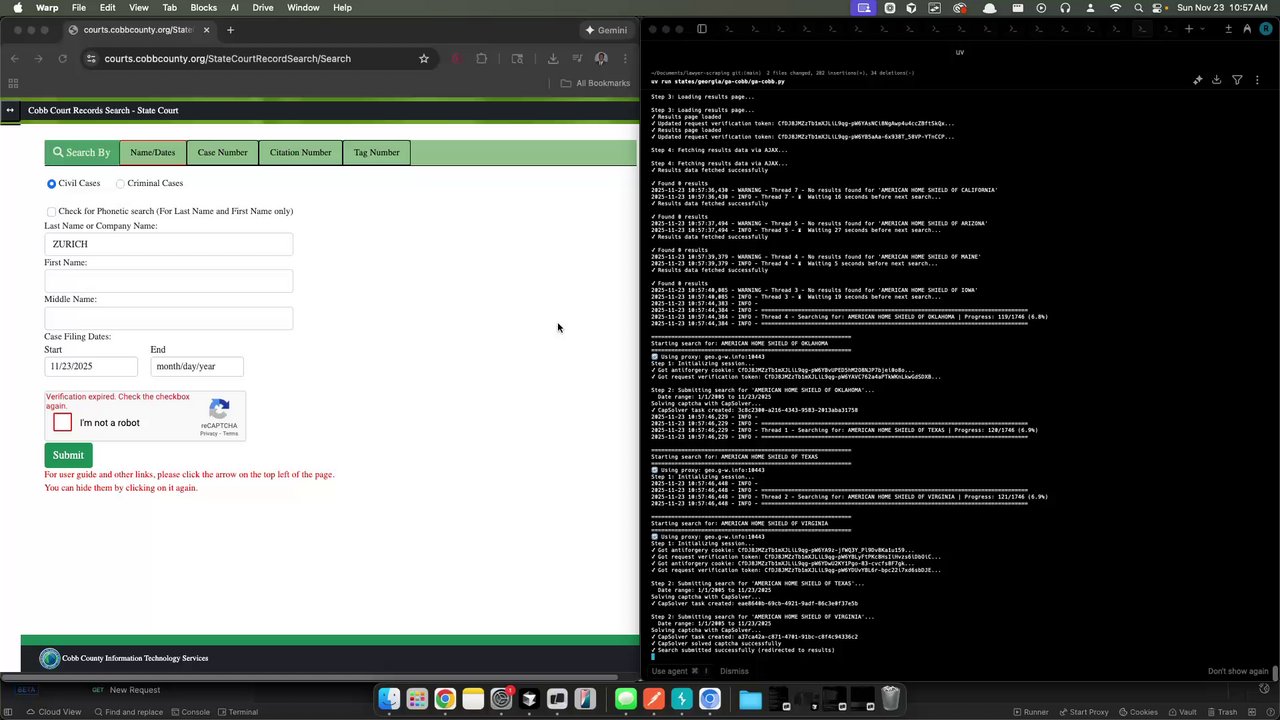Screen dimensions: 1280x720
Task: Open Chrome three-dot menu
Action: coord(625,59)
